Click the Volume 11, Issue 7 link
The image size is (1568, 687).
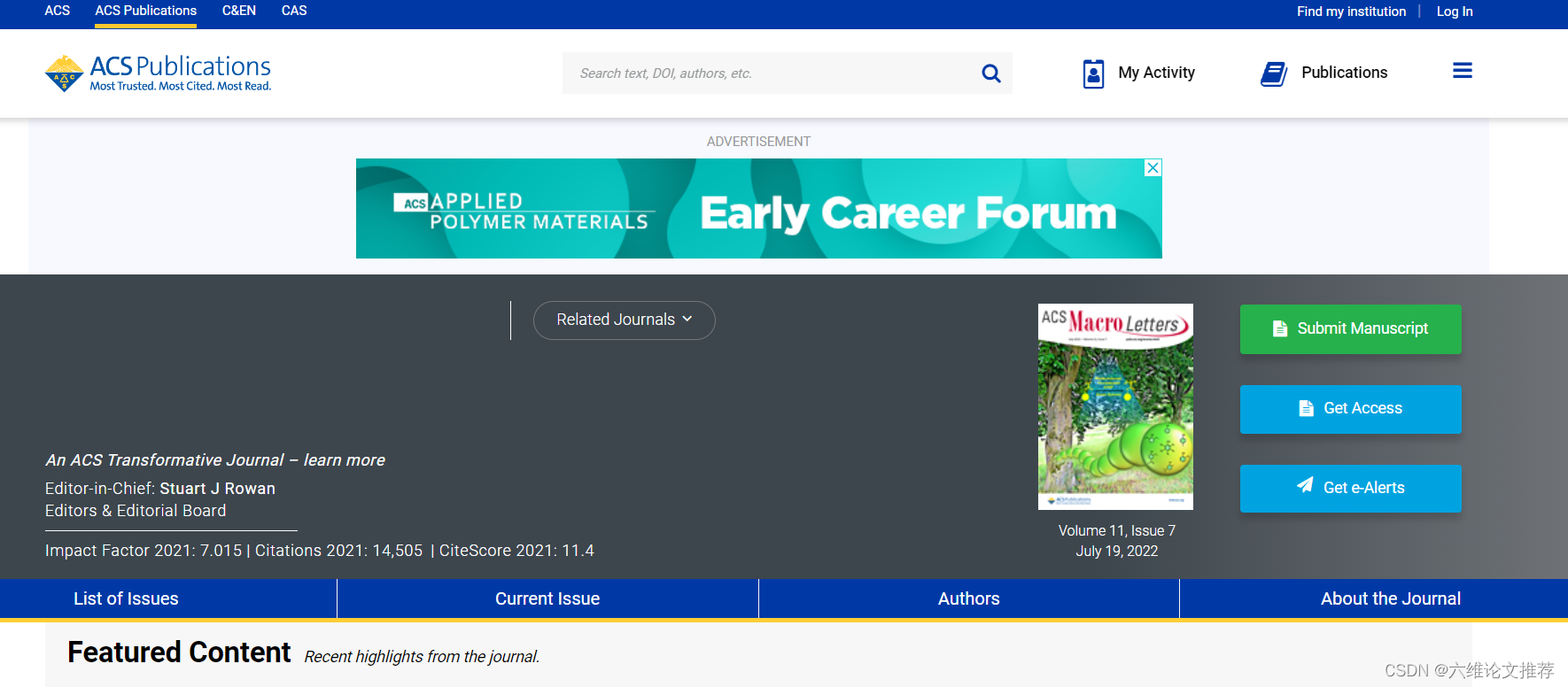(x=1117, y=530)
